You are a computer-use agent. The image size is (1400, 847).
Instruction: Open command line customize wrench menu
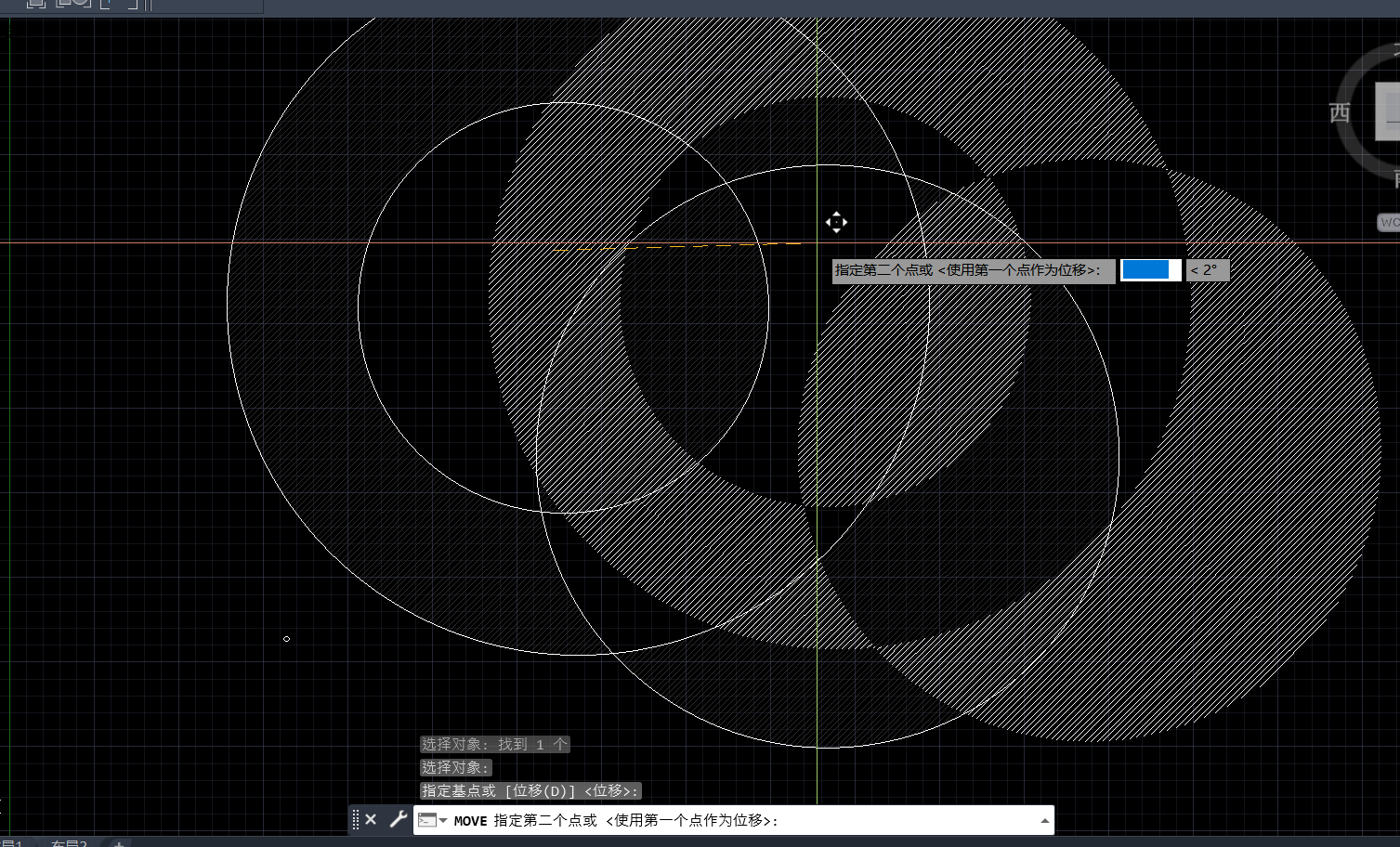tap(398, 819)
